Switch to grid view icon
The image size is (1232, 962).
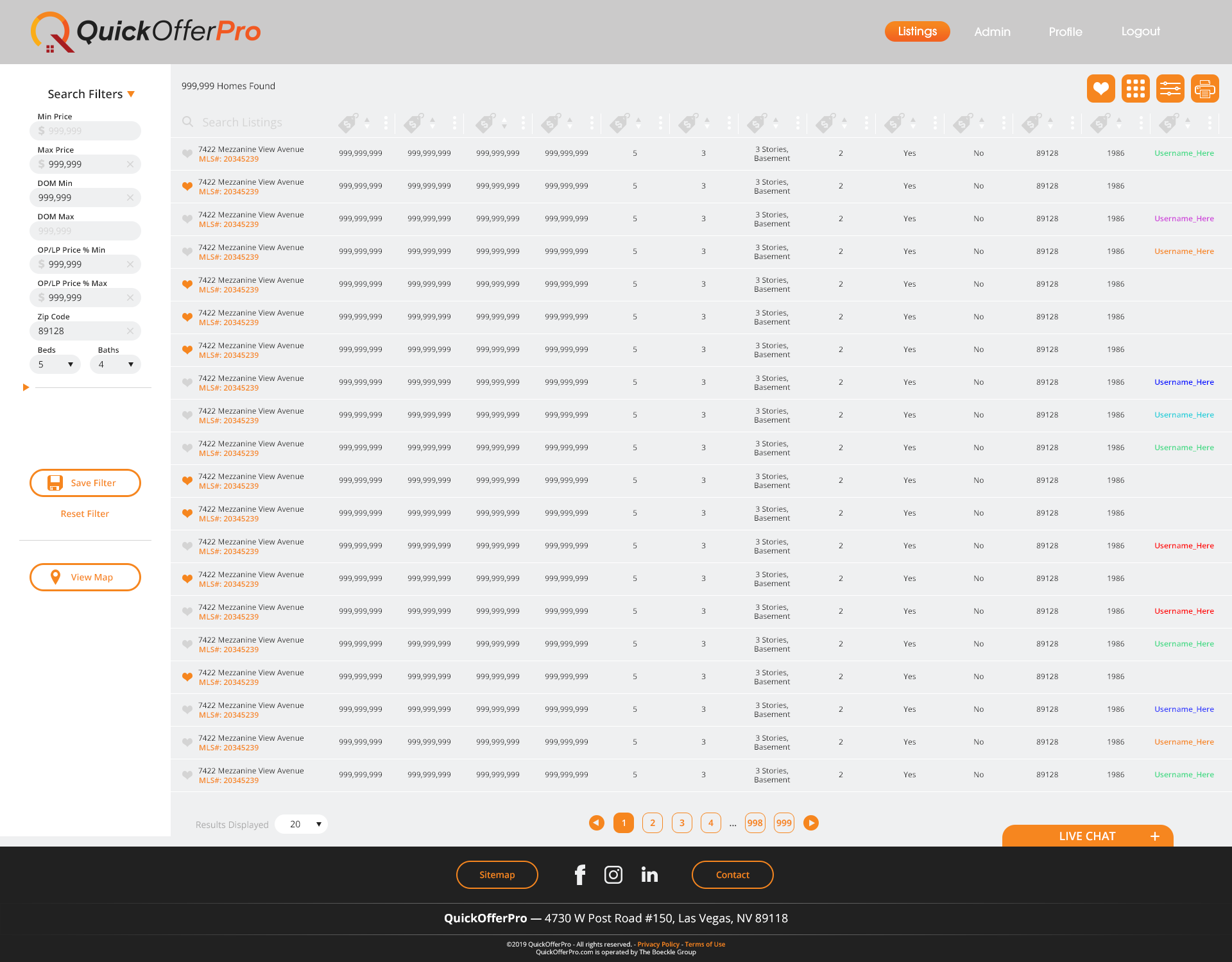pyautogui.click(x=1135, y=89)
